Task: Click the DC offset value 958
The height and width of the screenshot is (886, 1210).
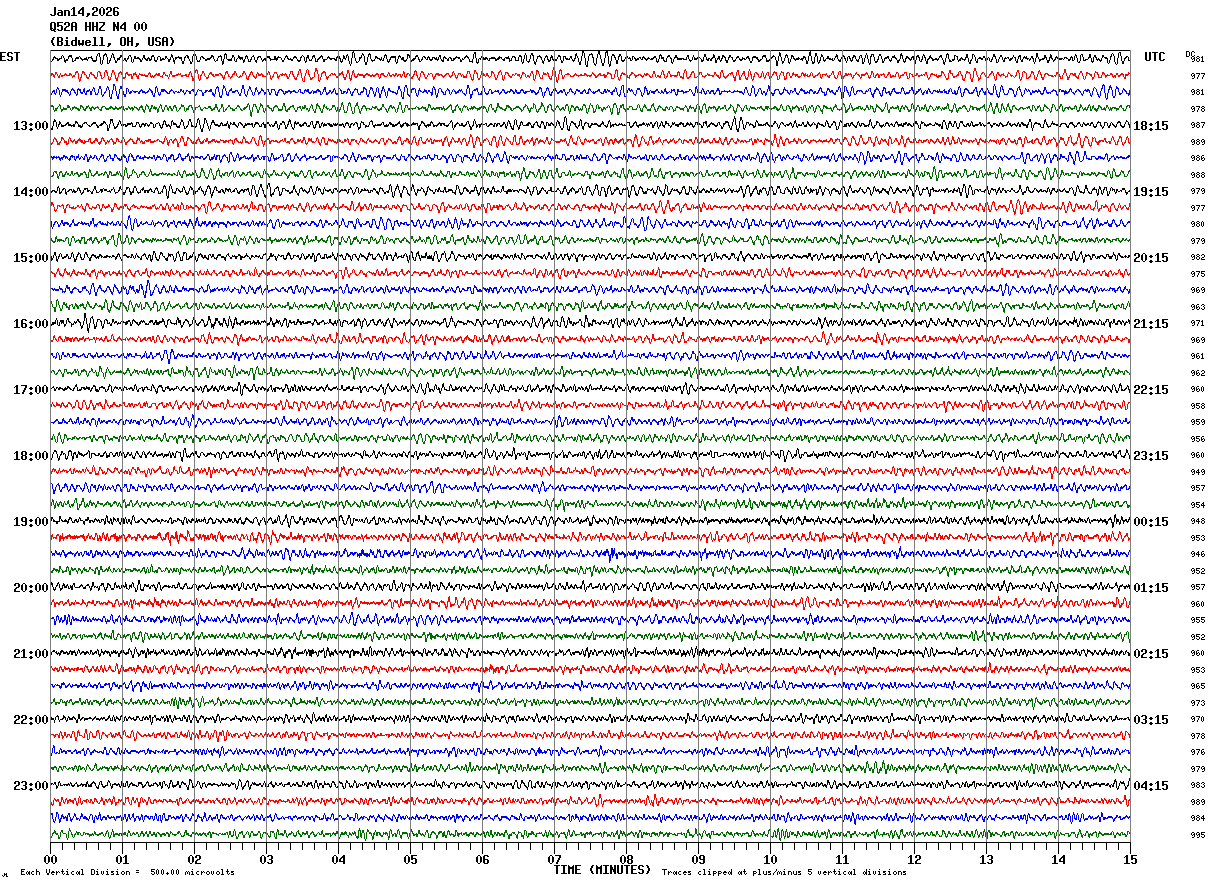Action: tap(1197, 406)
